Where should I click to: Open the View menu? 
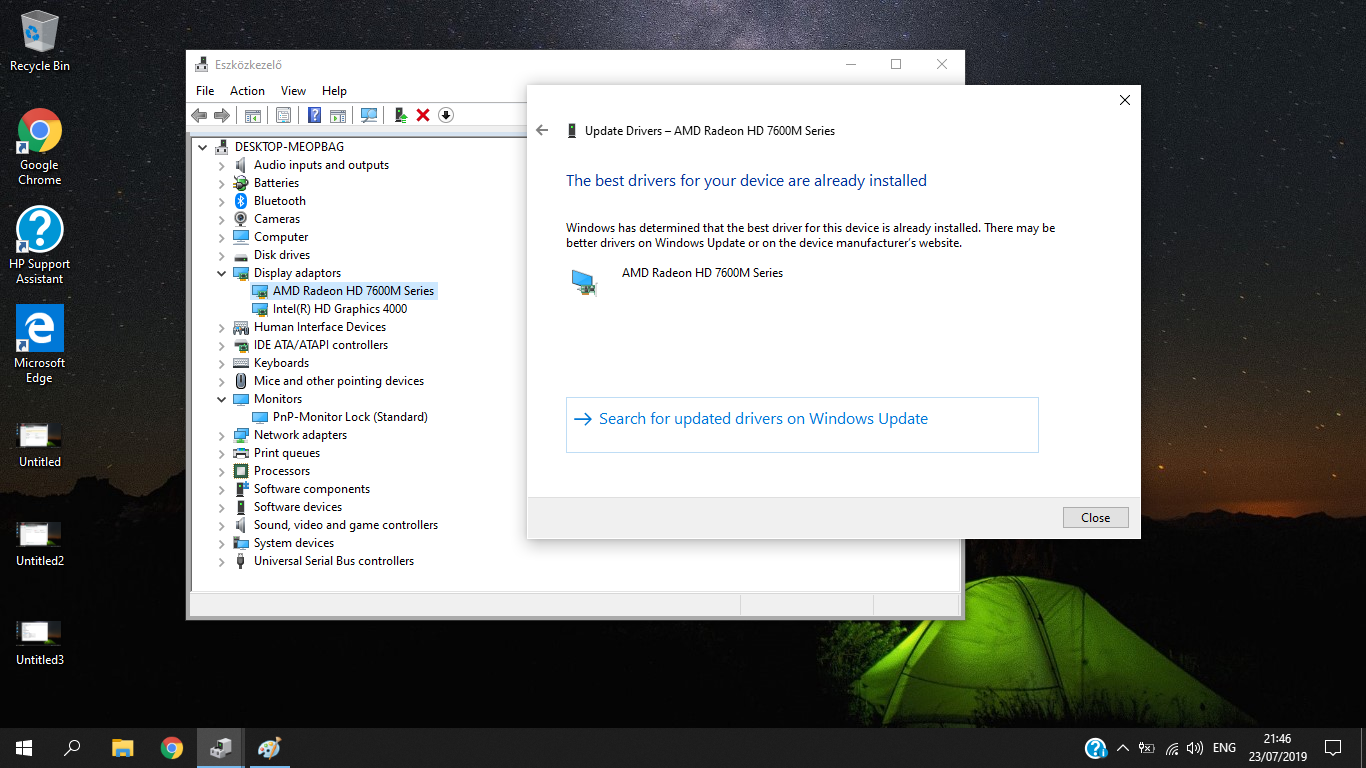[x=292, y=90]
